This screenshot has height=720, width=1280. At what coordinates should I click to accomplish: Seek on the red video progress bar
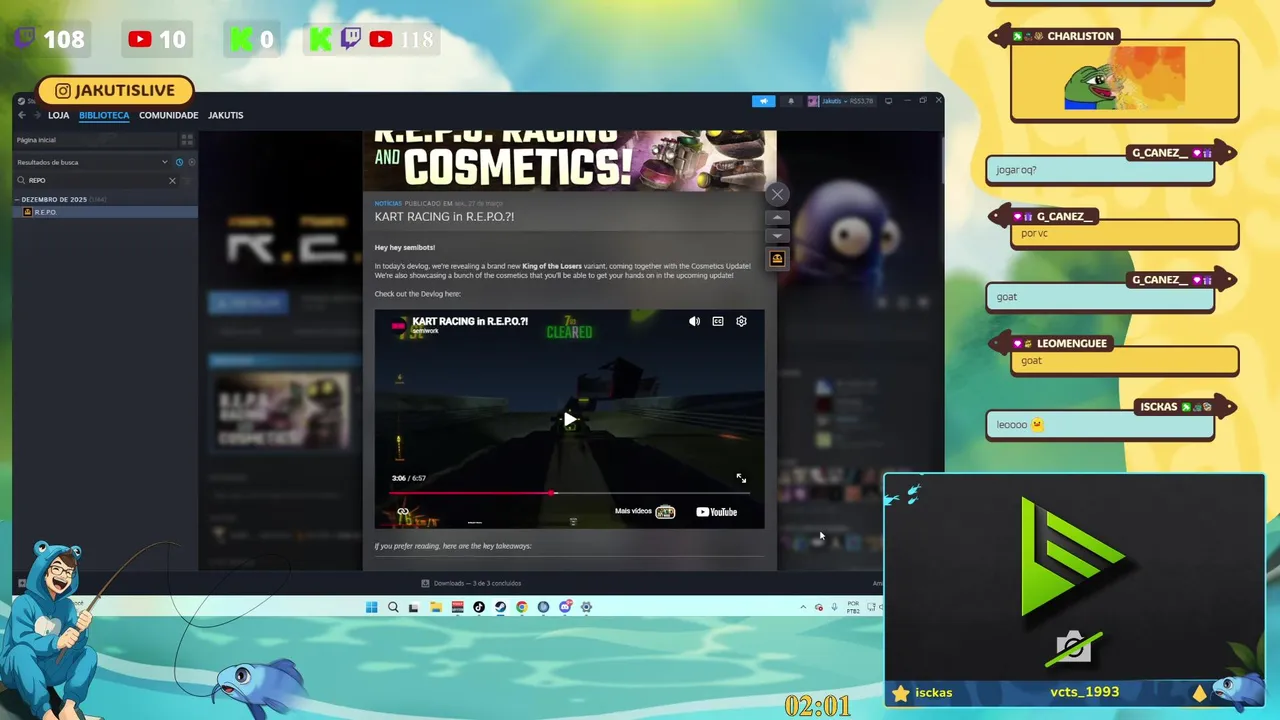point(570,493)
